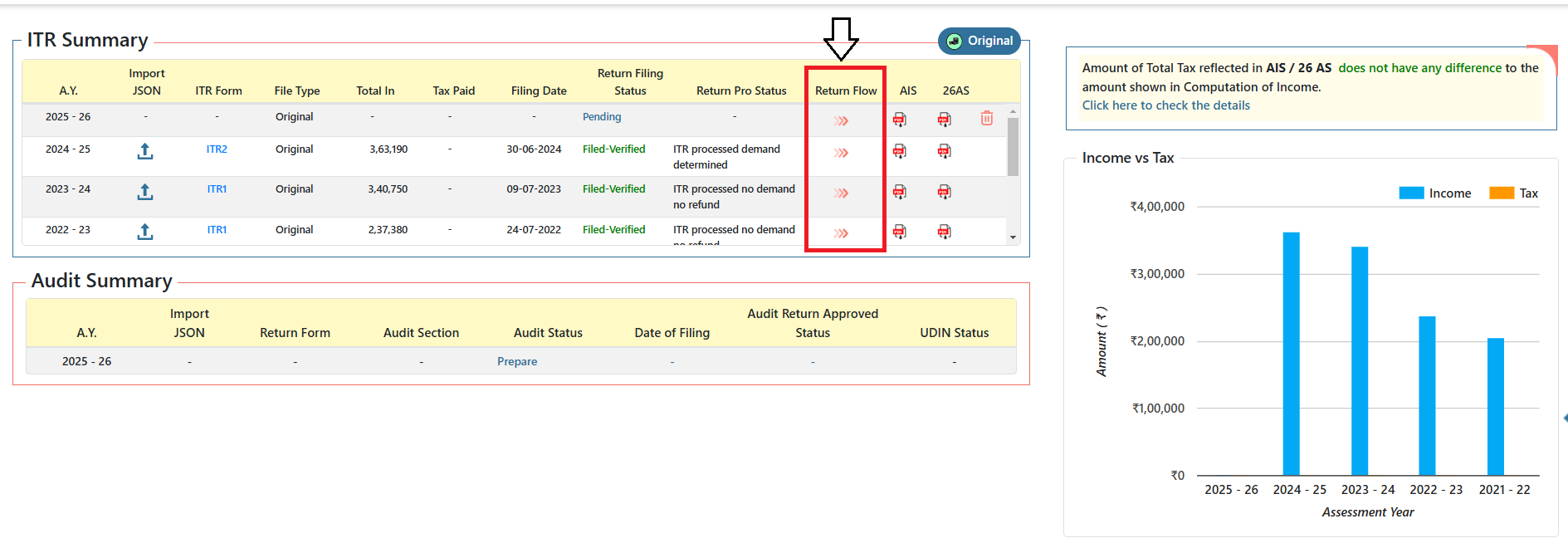Upload import JSON for 2024-25

pyautogui.click(x=145, y=151)
